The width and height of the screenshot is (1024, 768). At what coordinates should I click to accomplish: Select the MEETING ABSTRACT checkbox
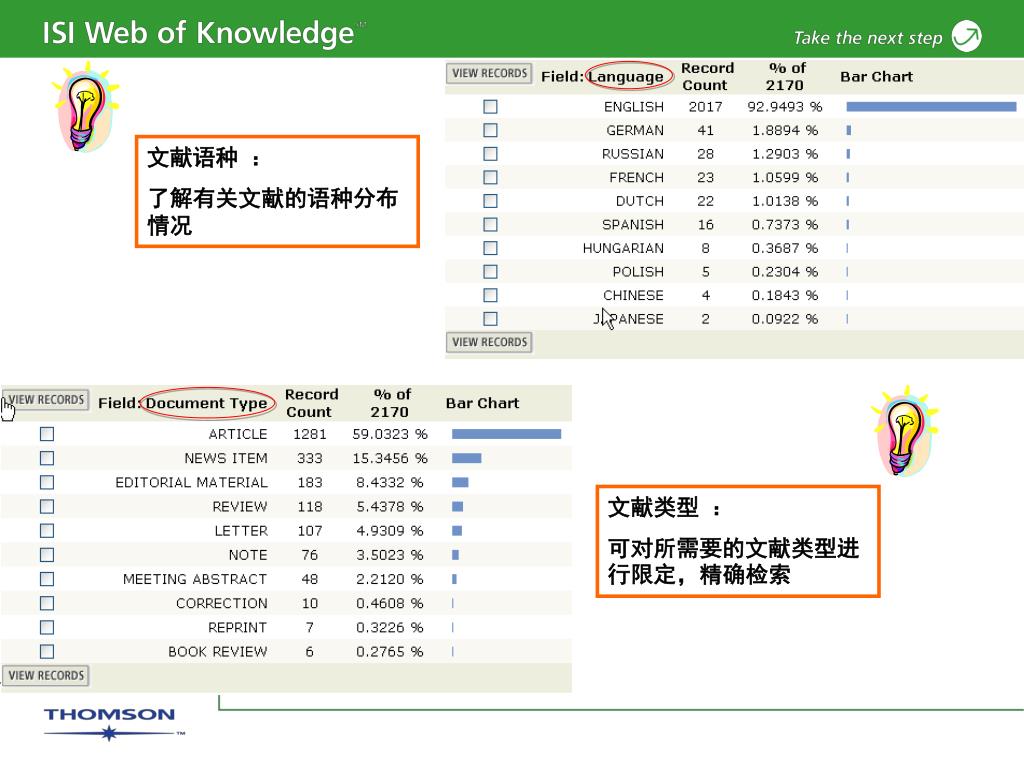pyautogui.click(x=47, y=579)
